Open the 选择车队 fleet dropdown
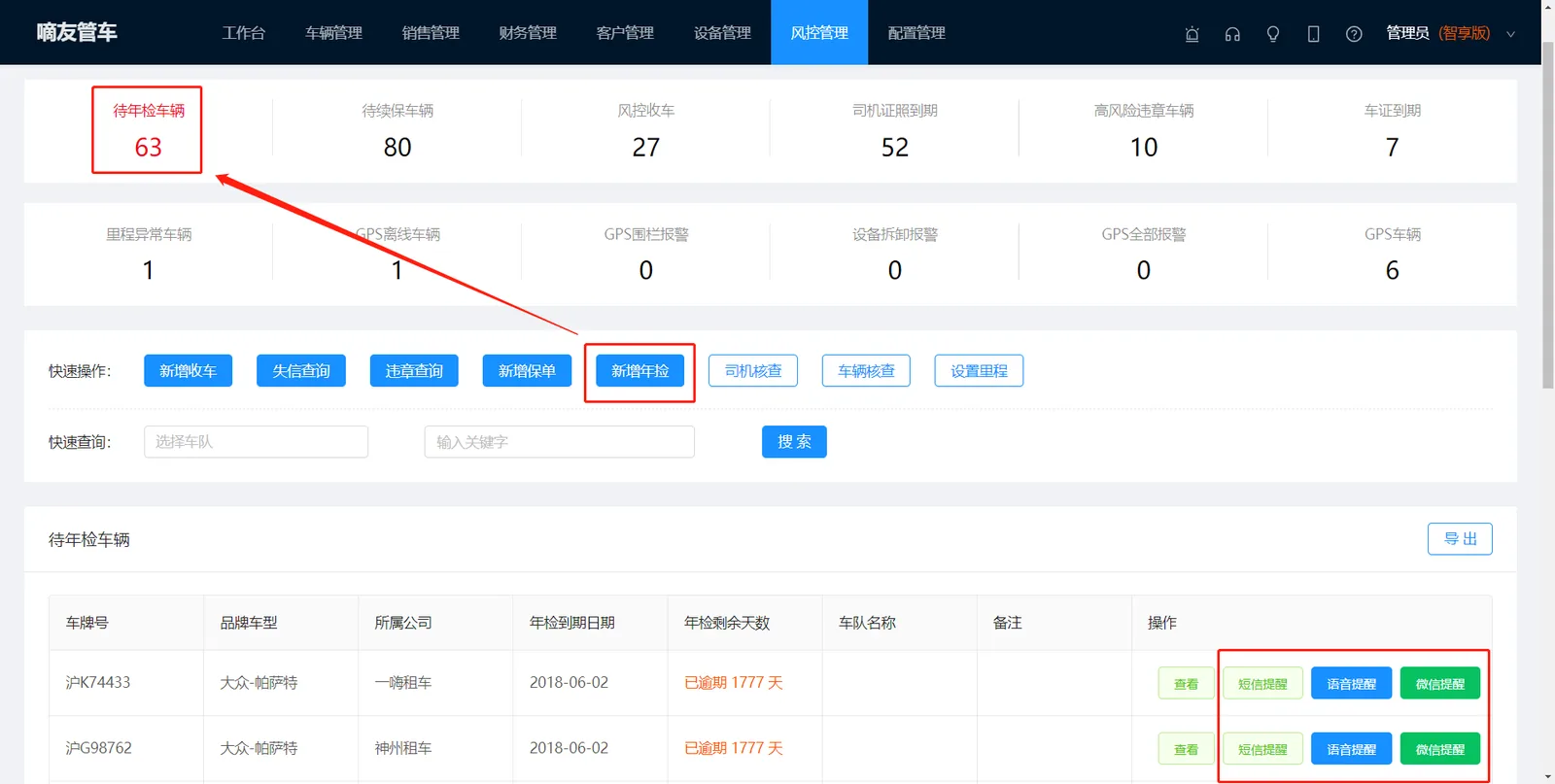The height and width of the screenshot is (784, 1555). coord(256,442)
